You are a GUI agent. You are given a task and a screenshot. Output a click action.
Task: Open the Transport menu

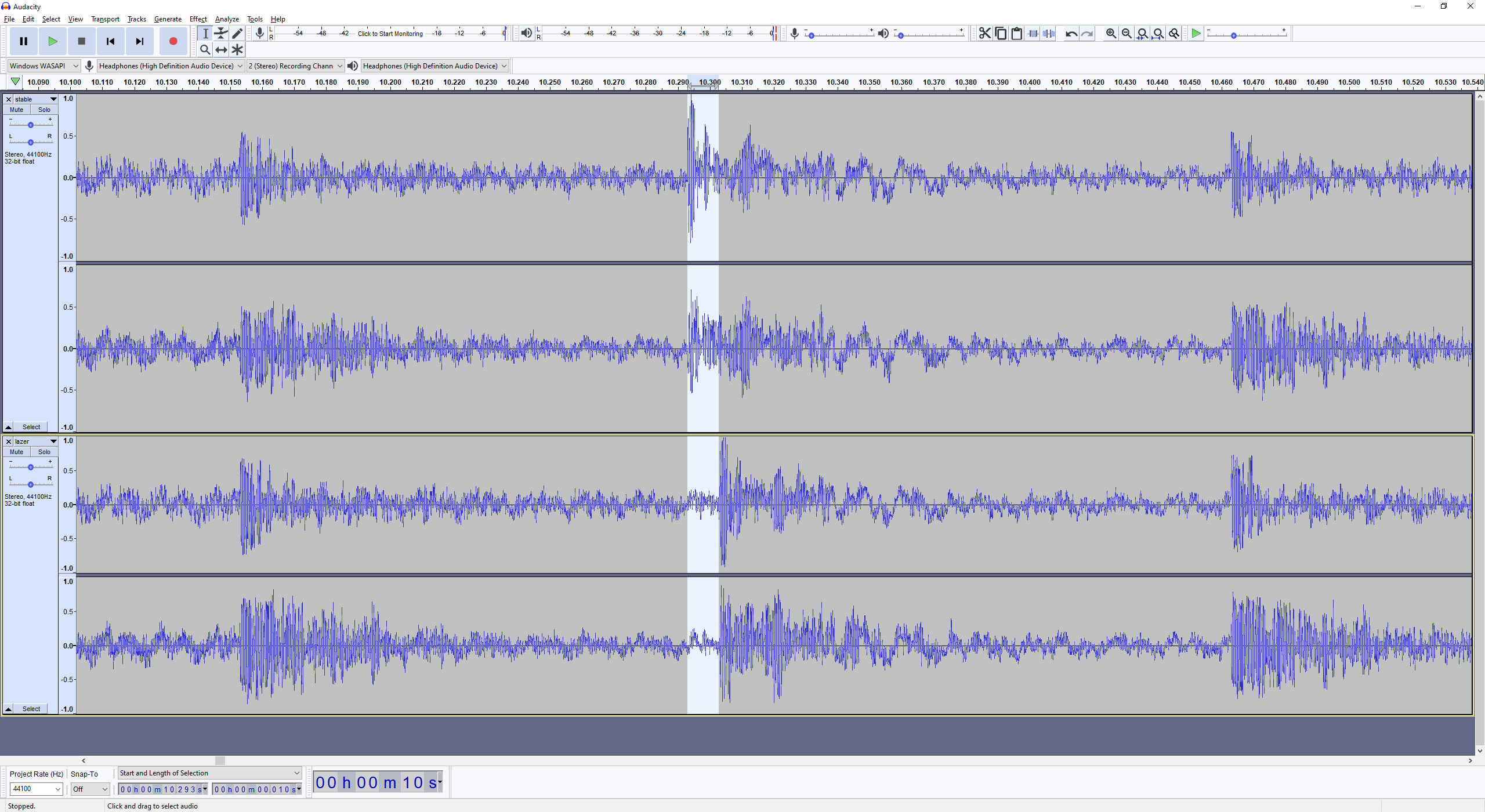[105, 19]
